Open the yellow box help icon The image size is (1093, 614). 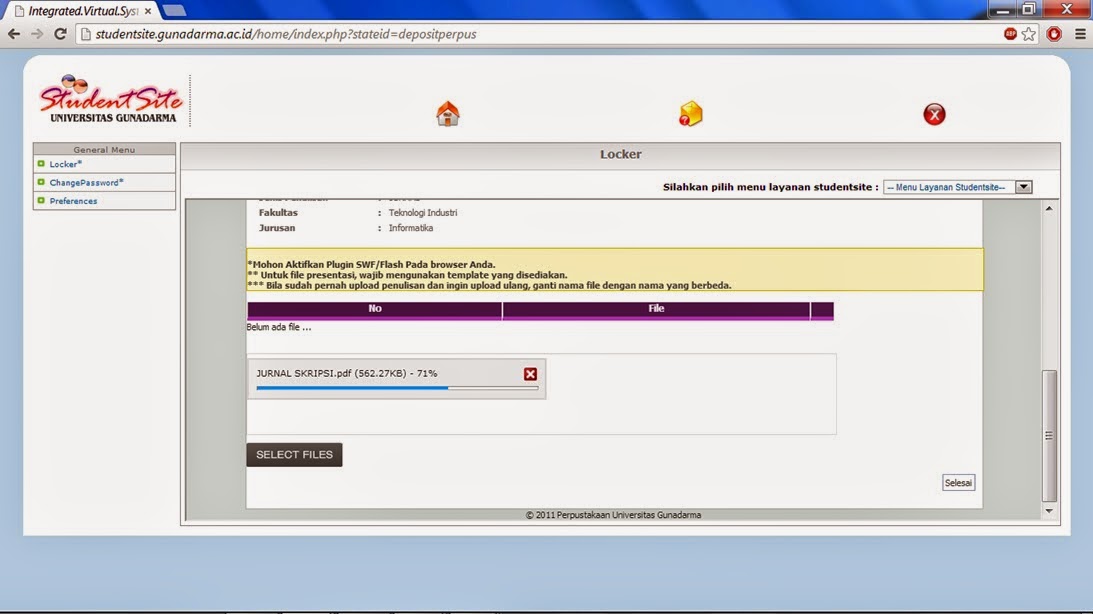coord(690,114)
